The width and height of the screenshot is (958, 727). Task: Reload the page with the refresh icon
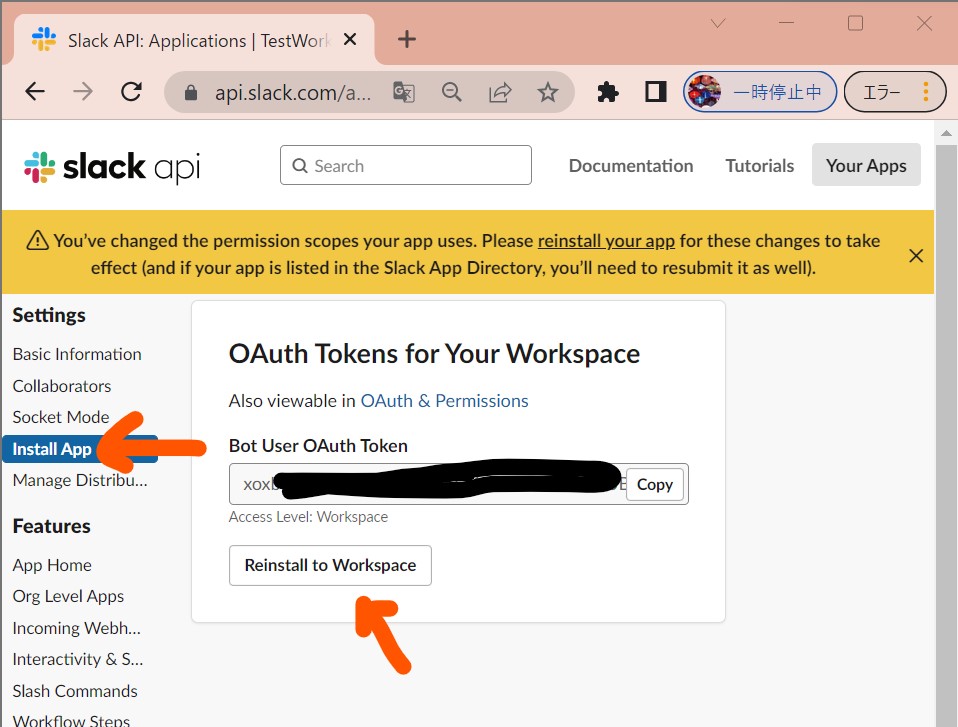coord(131,92)
